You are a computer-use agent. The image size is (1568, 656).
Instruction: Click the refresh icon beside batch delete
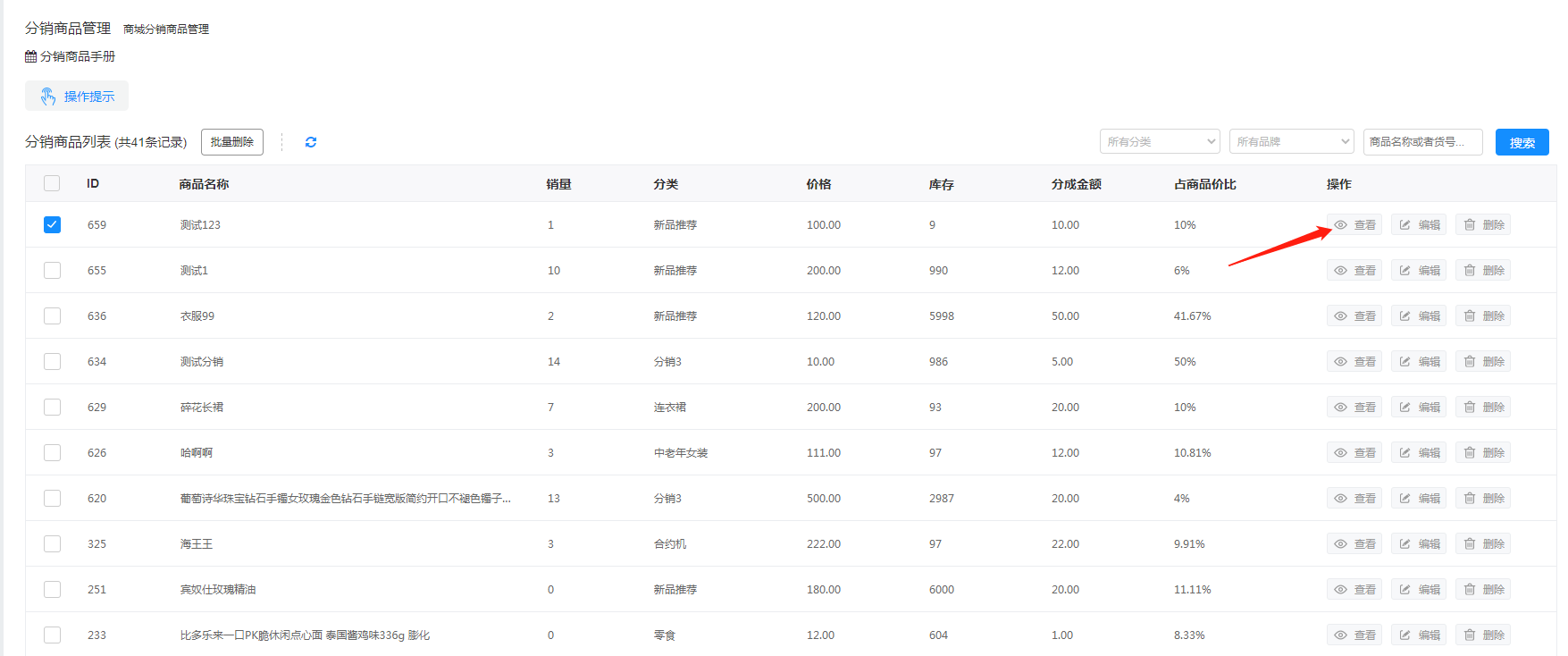311,142
